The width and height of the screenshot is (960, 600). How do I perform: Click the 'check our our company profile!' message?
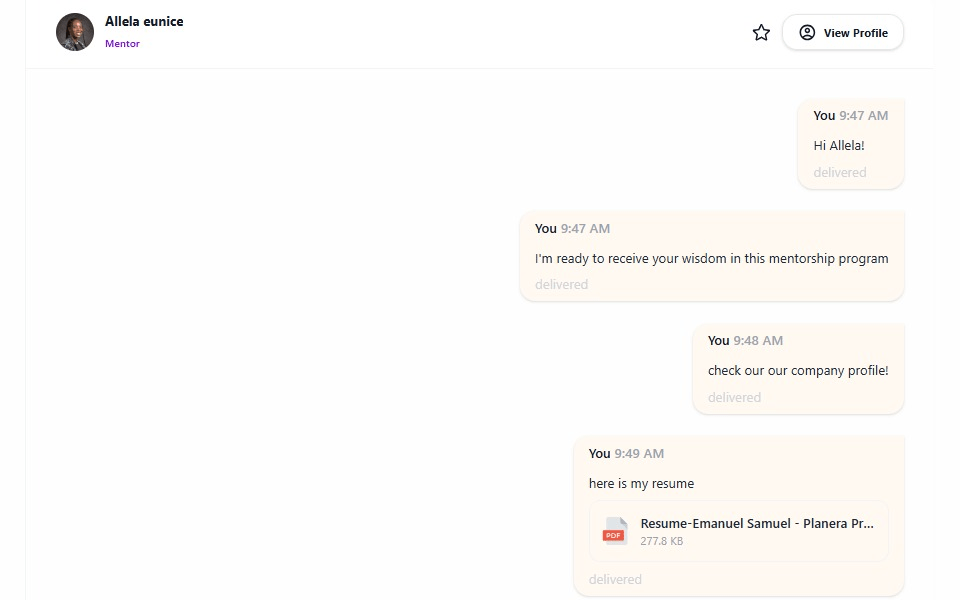click(x=798, y=370)
